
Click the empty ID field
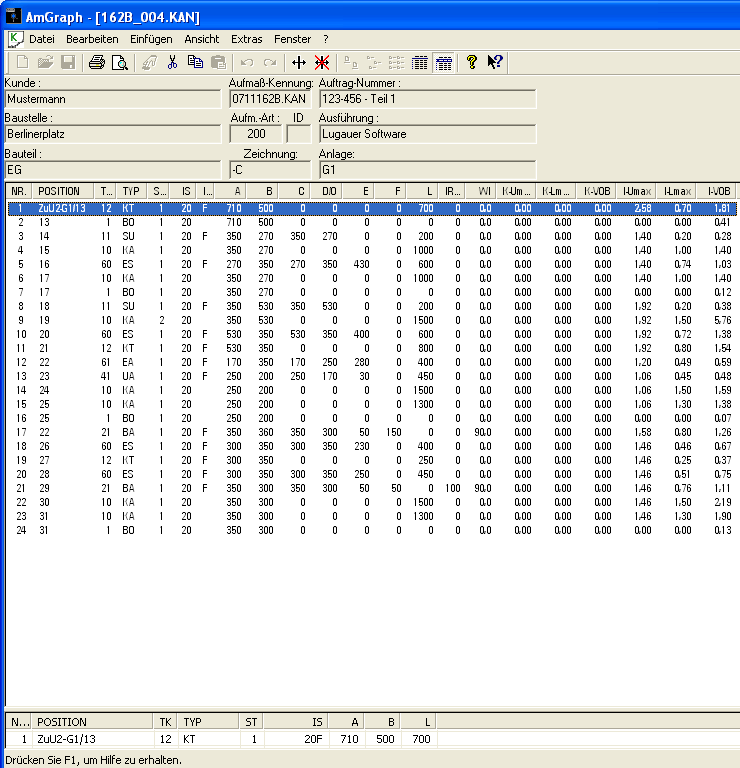coord(299,134)
